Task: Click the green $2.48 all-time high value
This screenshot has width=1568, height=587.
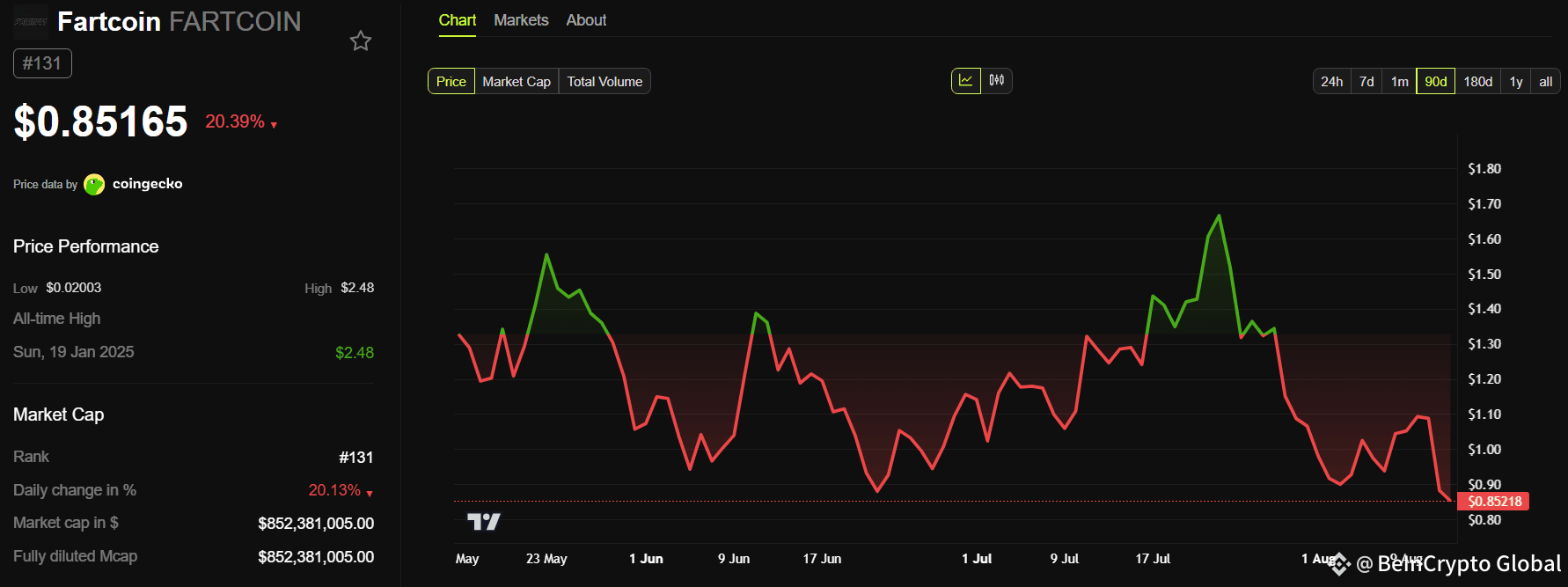Action: pyautogui.click(x=355, y=353)
